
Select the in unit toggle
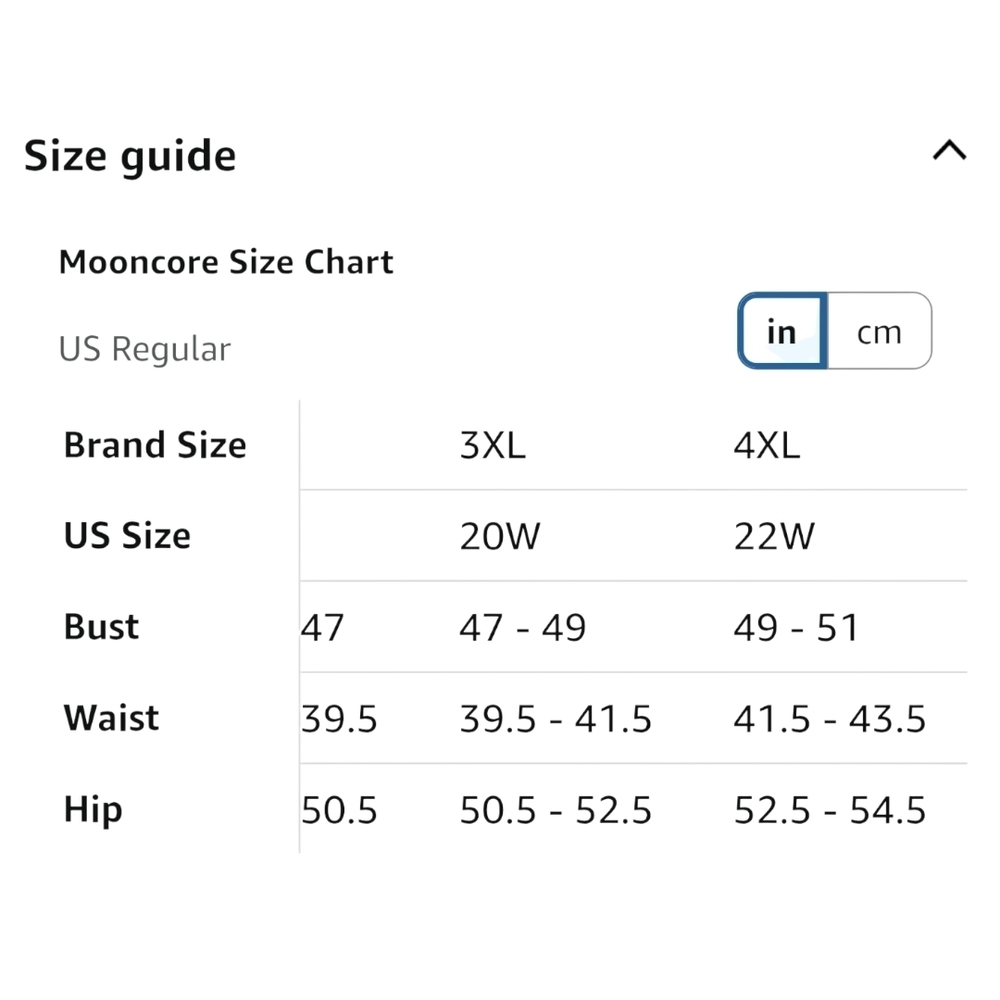click(783, 331)
